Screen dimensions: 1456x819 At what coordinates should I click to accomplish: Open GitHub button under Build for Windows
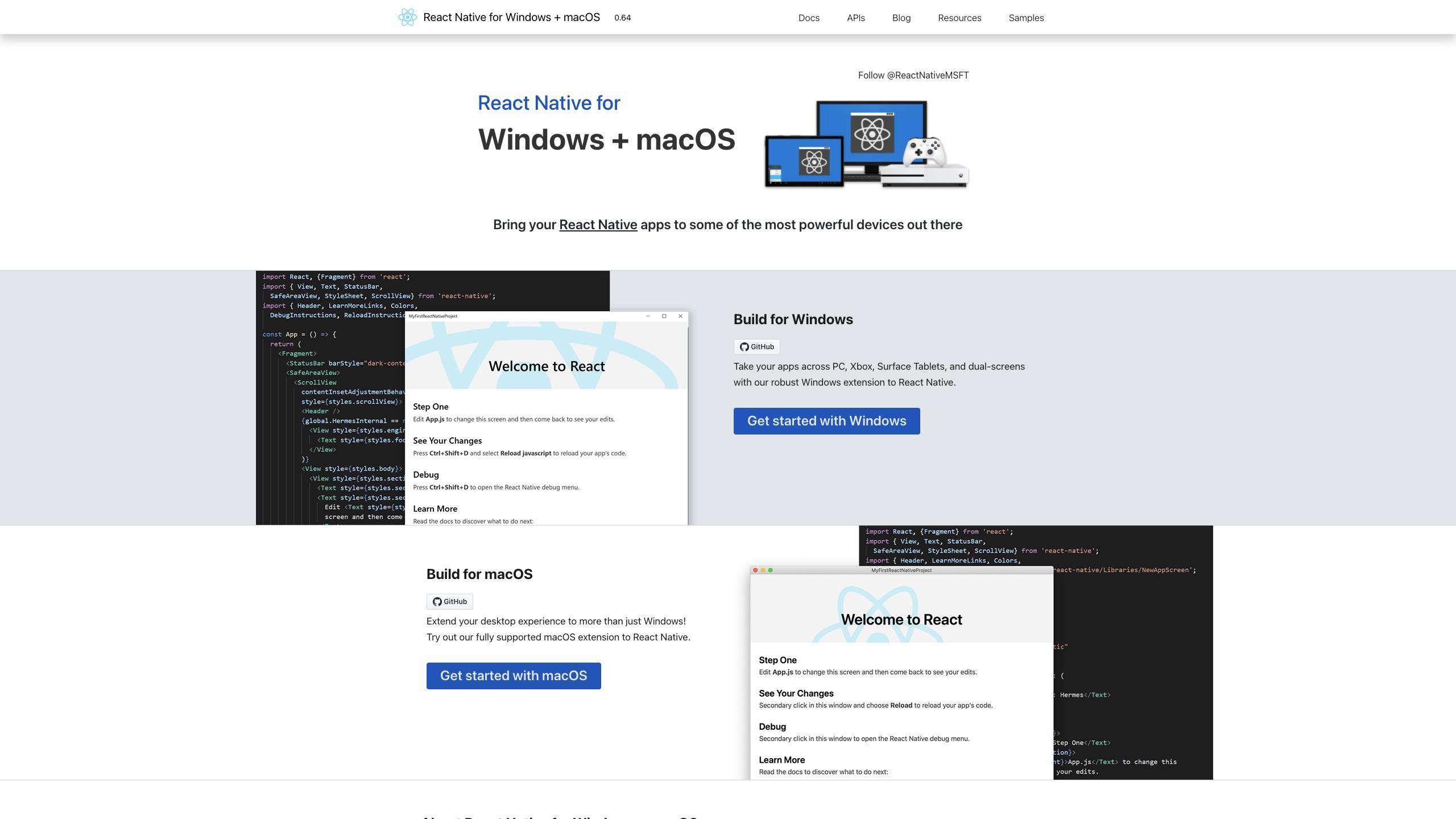coord(756,347)
